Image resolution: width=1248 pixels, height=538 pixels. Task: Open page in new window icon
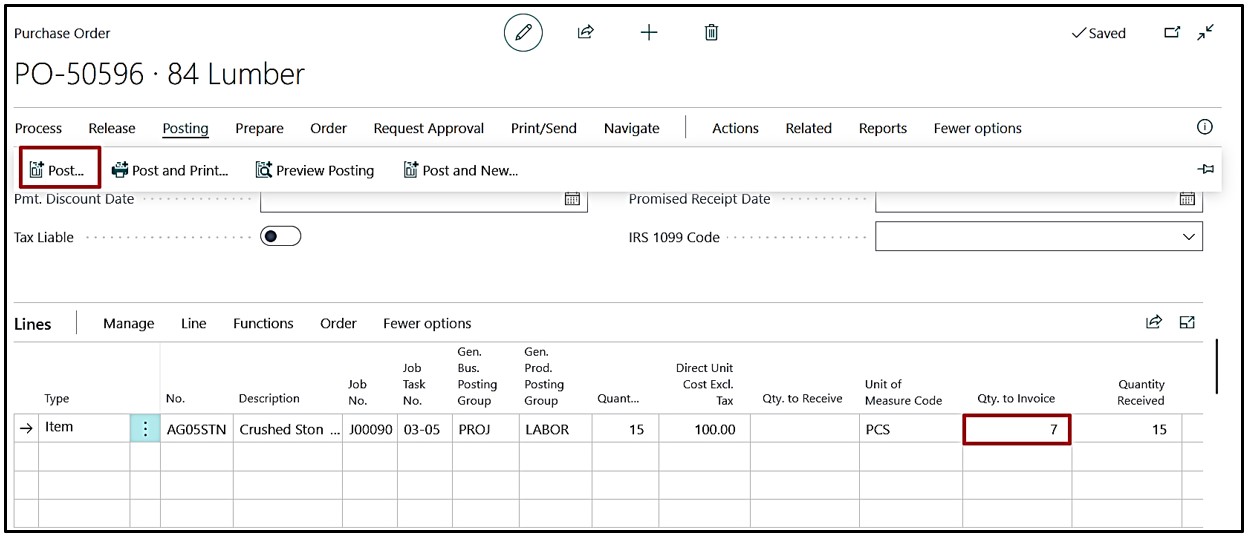pyautogui.click(x=1172, y=33)
